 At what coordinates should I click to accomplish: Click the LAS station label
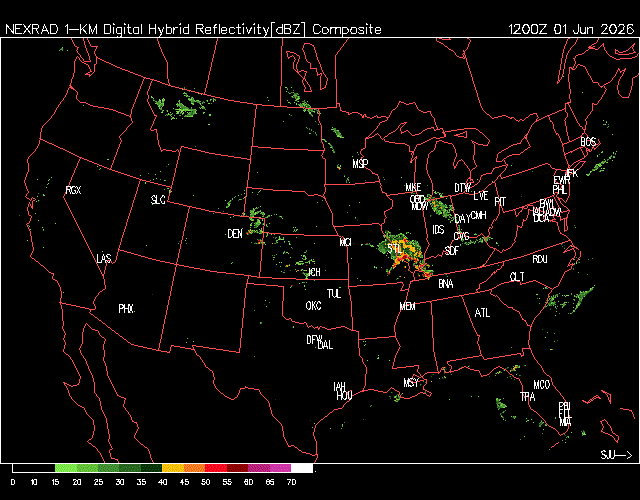pos(104,258)
